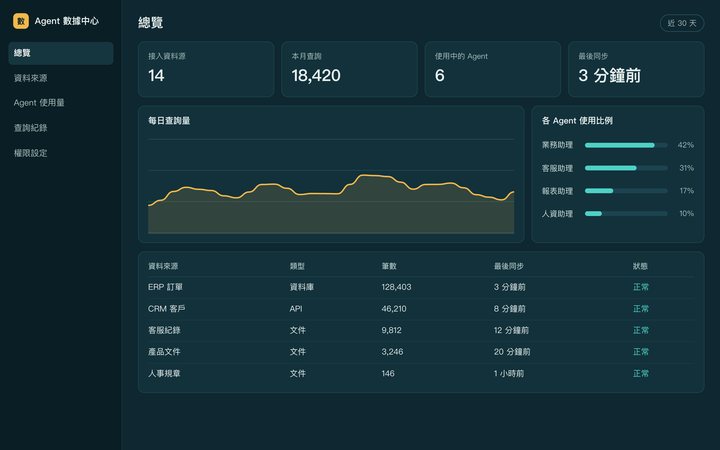Select the CRM 客戶 row name
Image resolution: width=720 pixels, height=450 pixels.
tap(166, 309)
